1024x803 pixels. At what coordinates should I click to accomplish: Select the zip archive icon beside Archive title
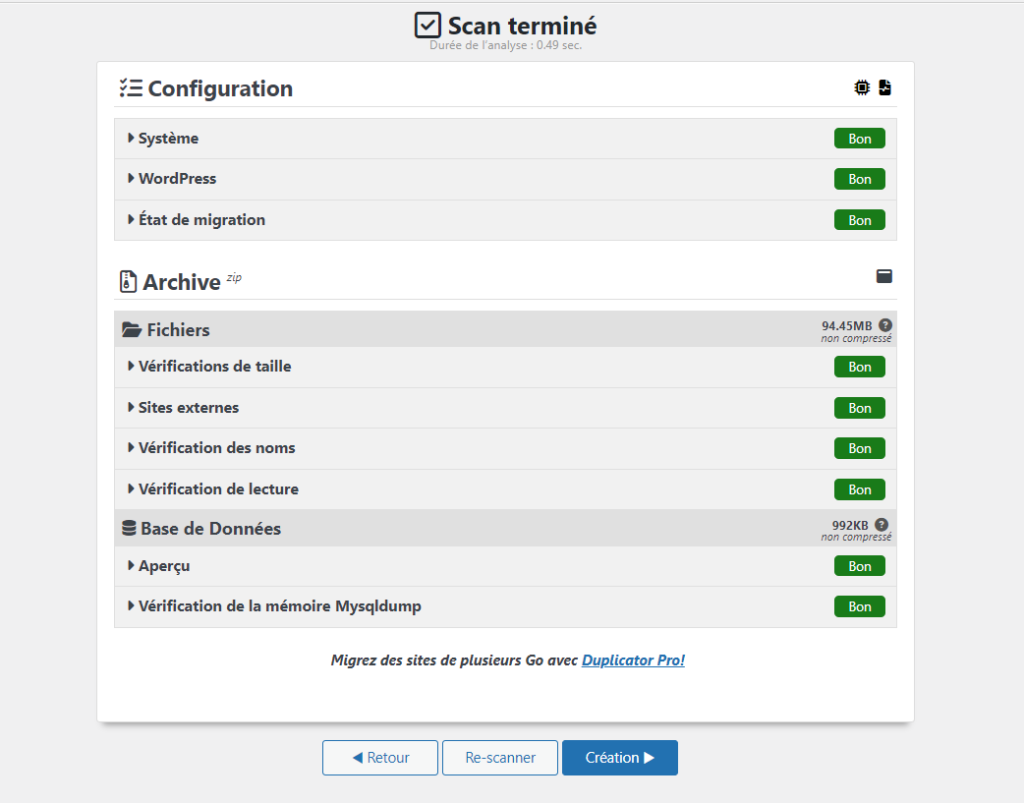(127, 281)
